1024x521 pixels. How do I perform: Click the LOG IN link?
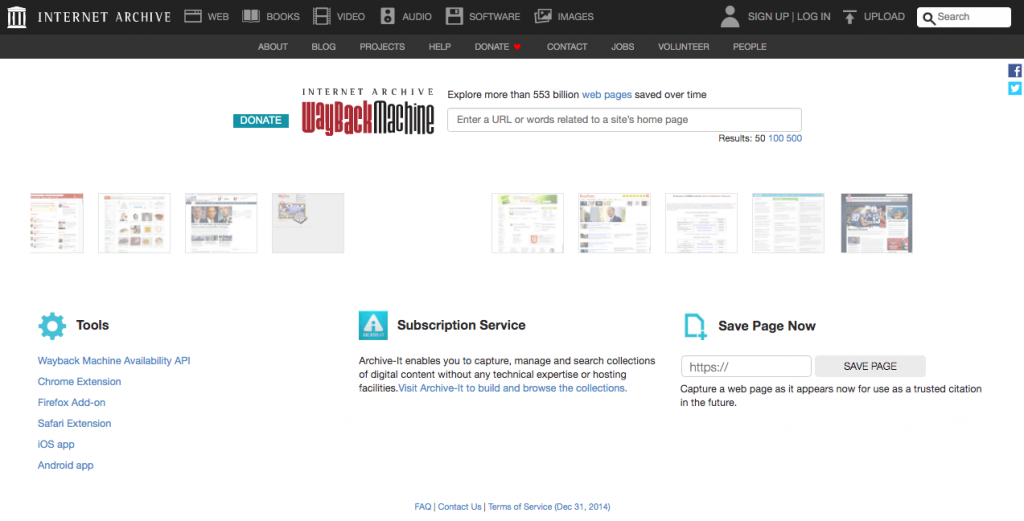(x=813, y=16)
